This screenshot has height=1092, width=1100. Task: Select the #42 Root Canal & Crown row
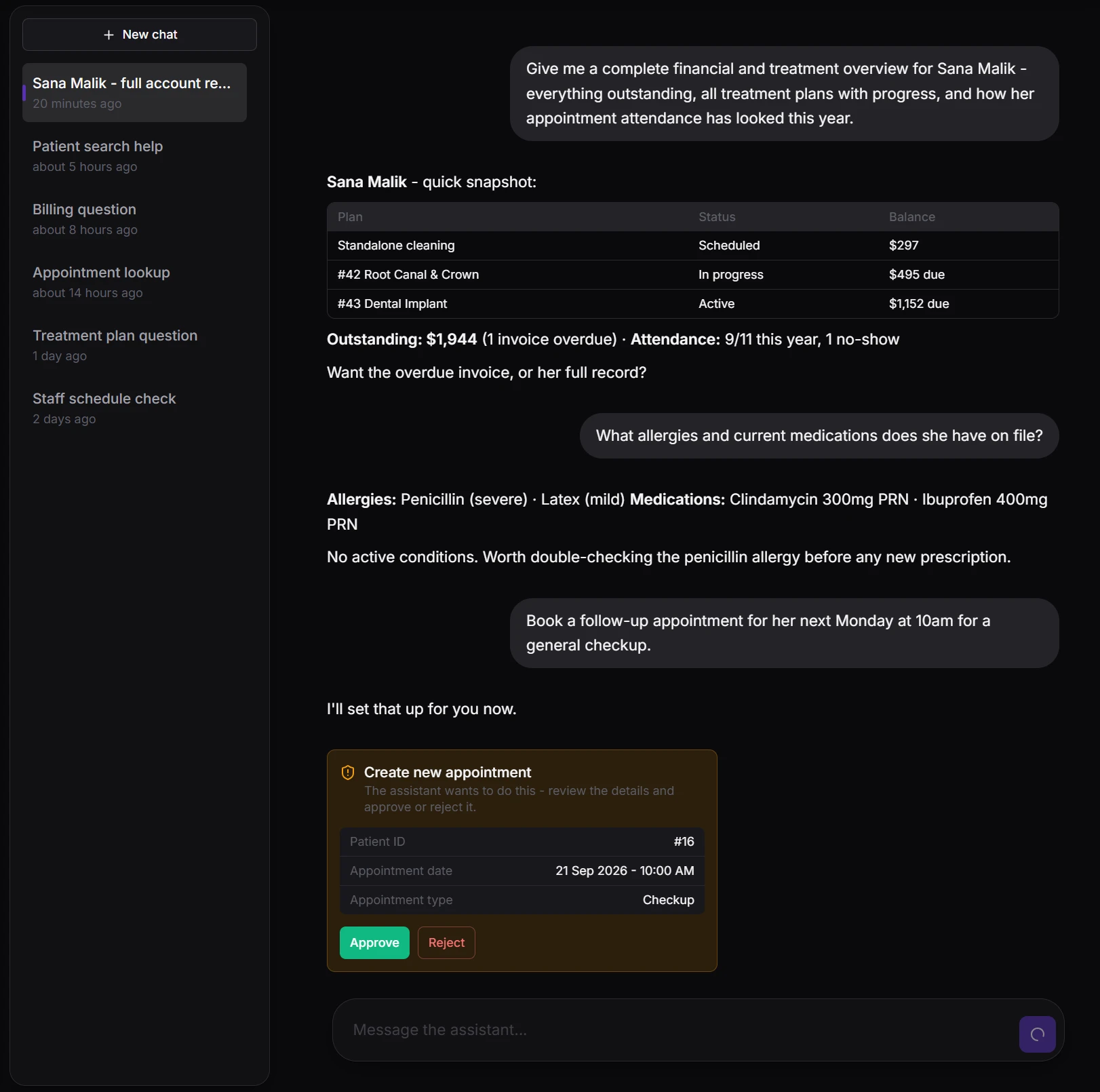click(692, 275)
